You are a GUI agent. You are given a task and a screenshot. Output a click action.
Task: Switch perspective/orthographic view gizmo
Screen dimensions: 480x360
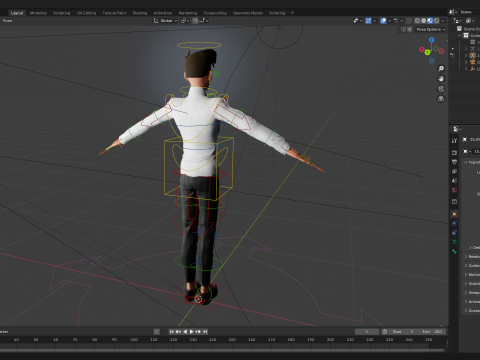click(441, 99)
